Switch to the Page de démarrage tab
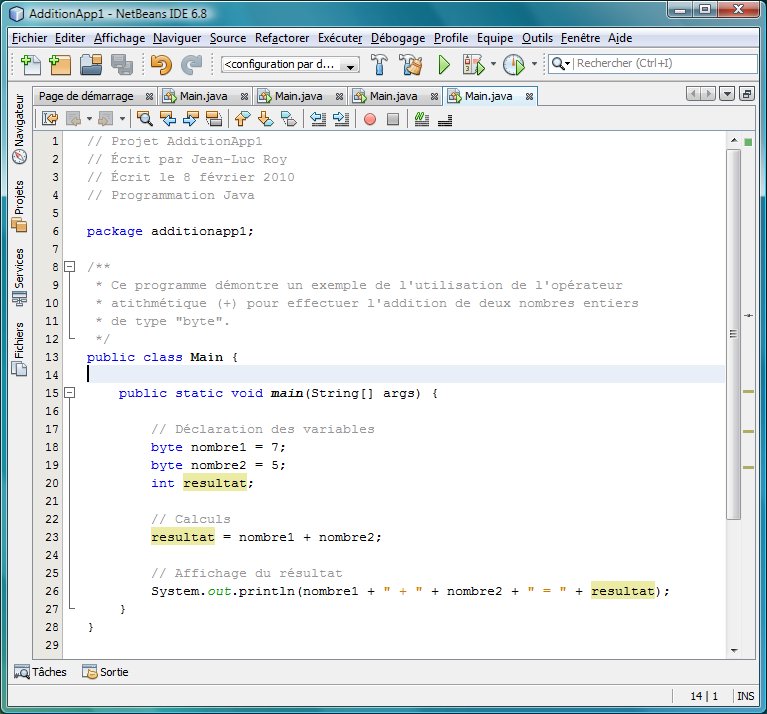 (x=86, y=96)
